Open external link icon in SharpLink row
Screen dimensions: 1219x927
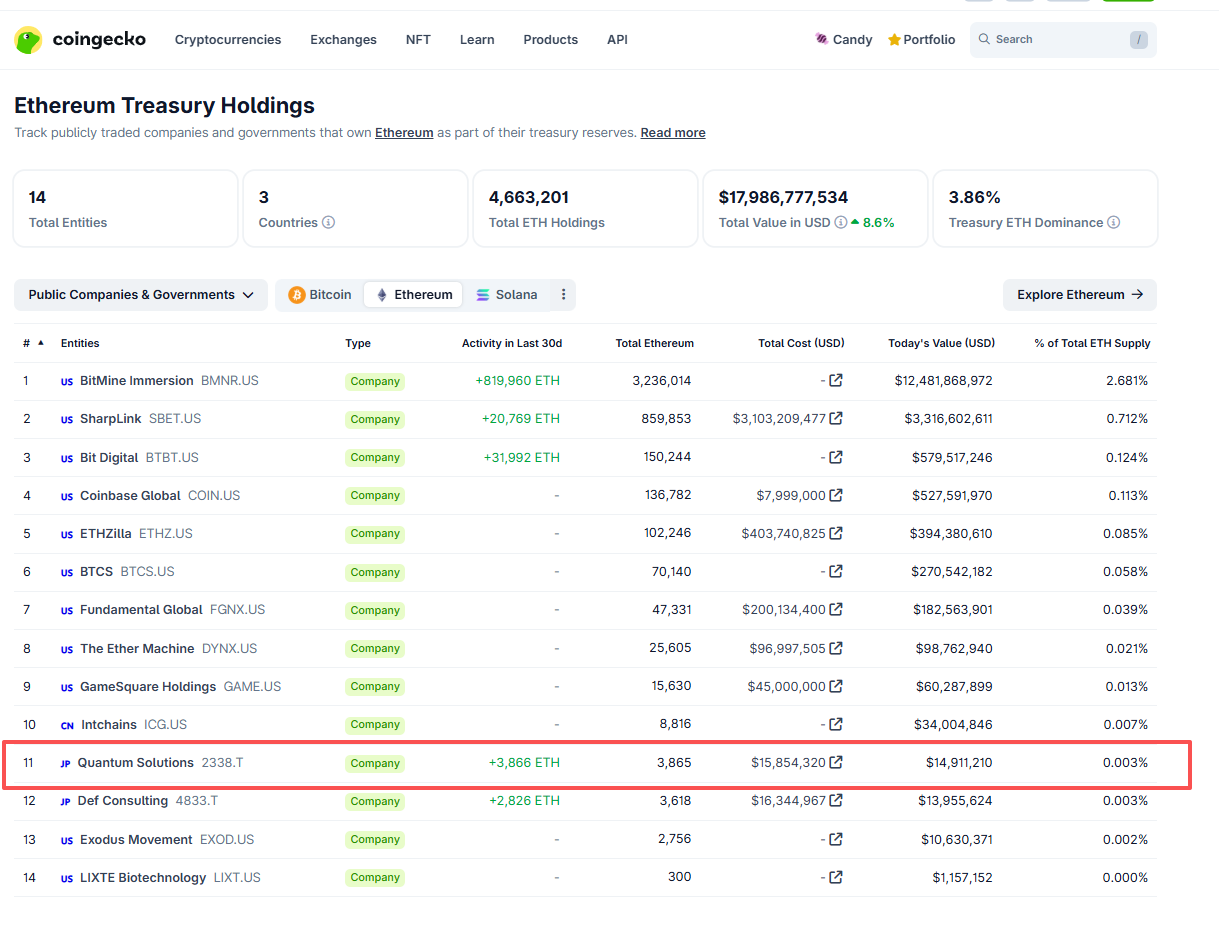(836, 419)
